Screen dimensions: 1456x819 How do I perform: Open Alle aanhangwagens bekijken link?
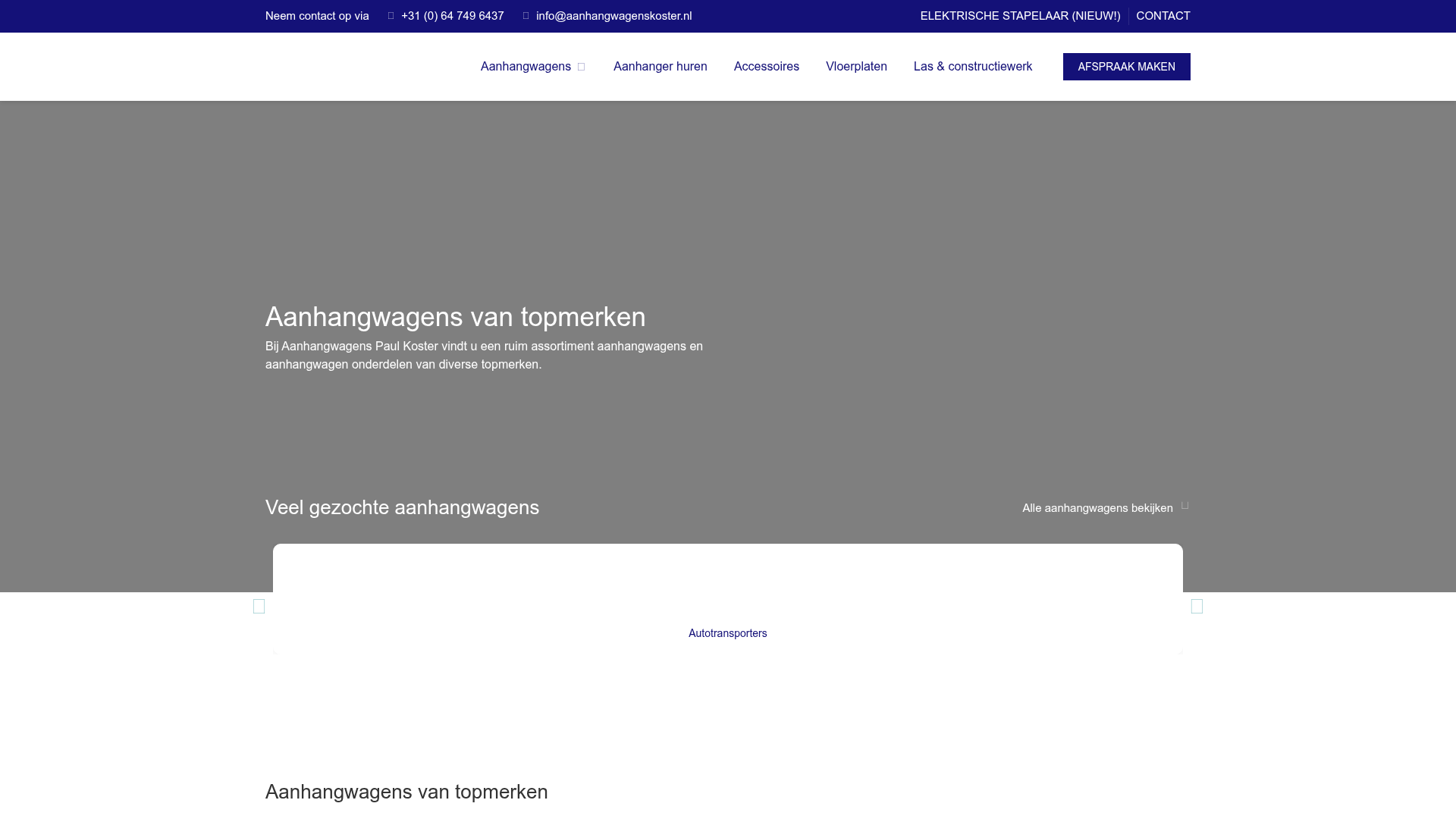(1097, 508)
